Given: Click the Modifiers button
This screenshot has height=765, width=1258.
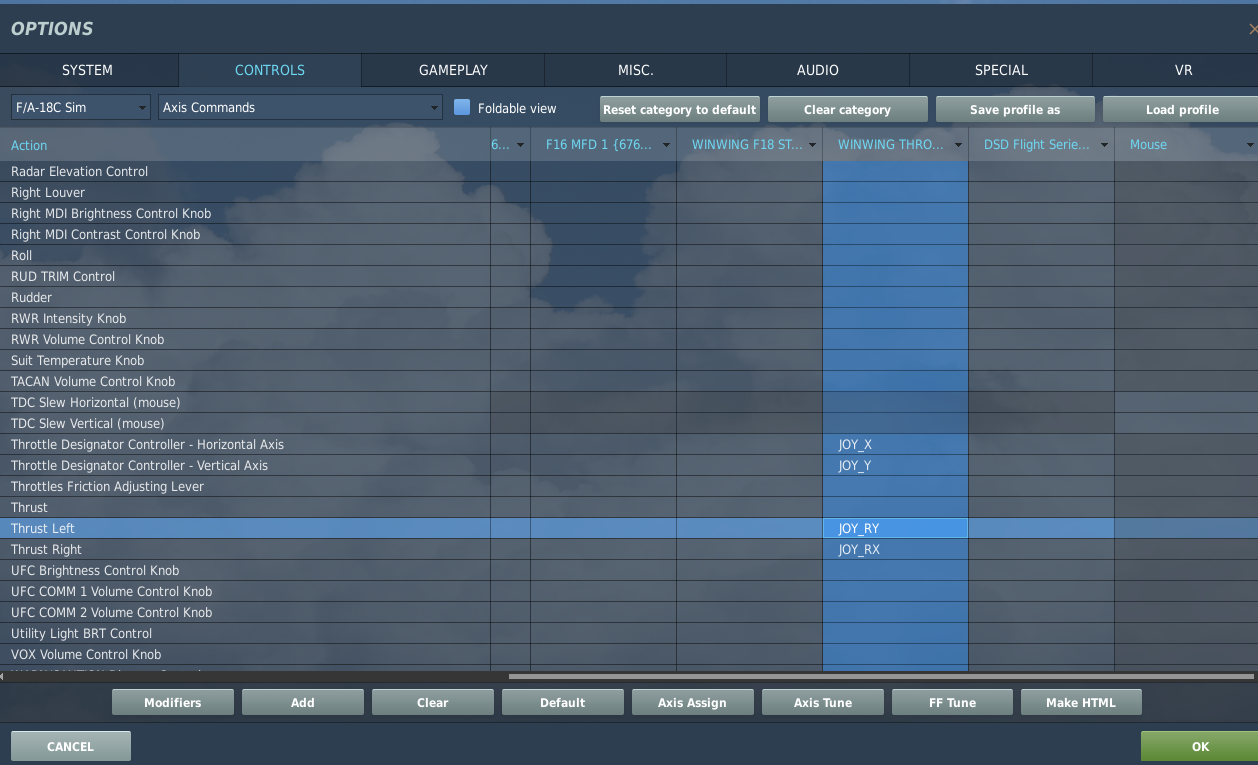Looking at the screenshot, I should pyautogui.click(x=173, y=702).
